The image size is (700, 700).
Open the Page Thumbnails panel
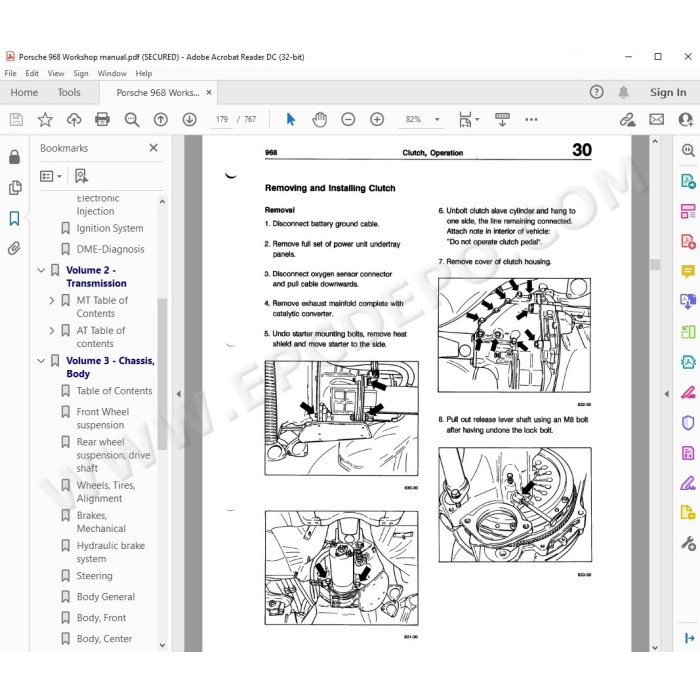[x=14, y=188]
